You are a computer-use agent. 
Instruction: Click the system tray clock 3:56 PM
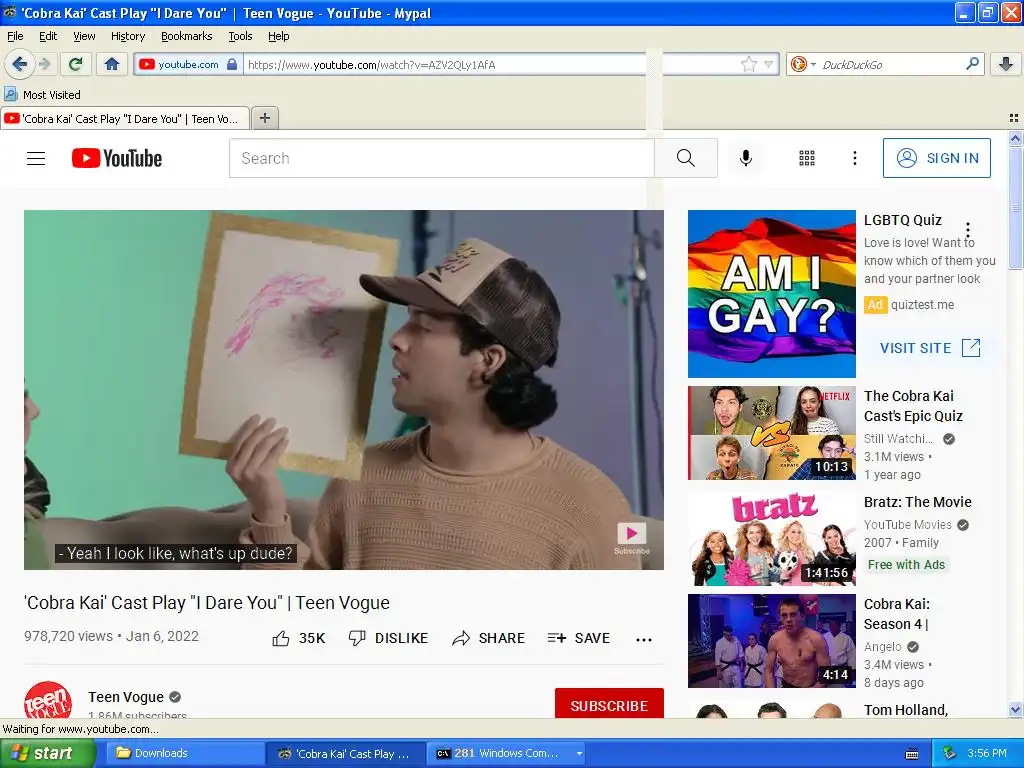coord(987,753)
